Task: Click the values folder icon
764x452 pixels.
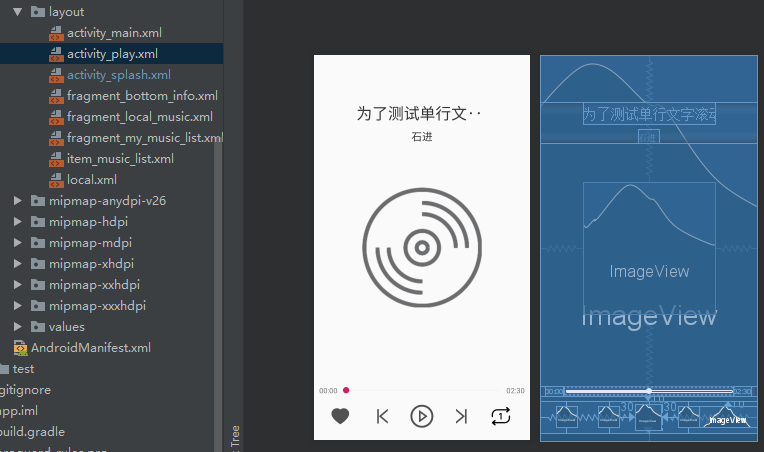Action: pos(38,326)
